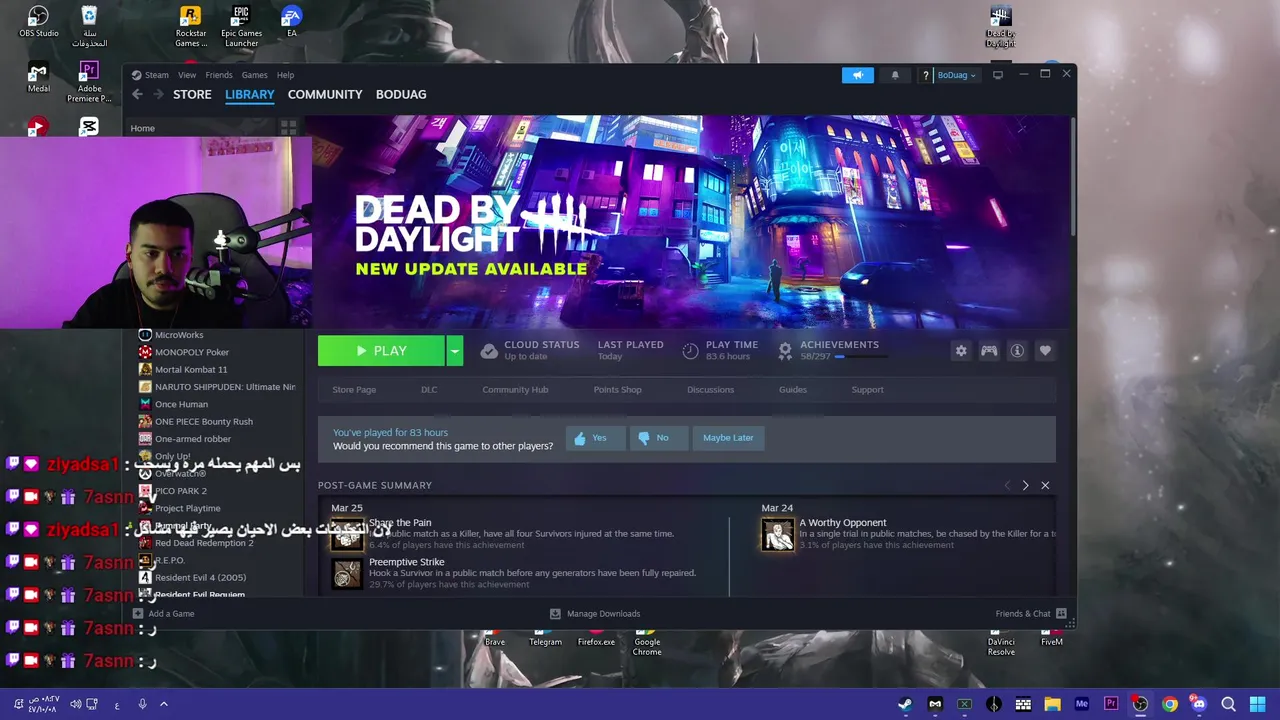Open Steam Big Picture mode icon
Viewport: 1280px width, 720px height.
[997, 75]
